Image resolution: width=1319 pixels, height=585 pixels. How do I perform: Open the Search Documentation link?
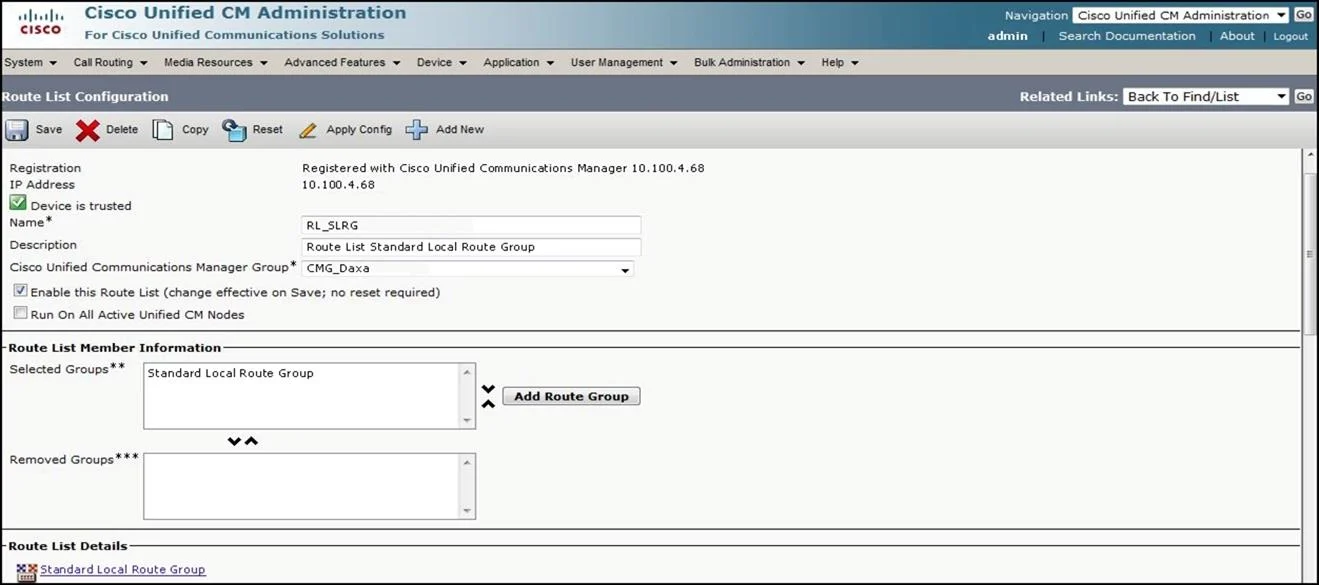point(1127,36)
